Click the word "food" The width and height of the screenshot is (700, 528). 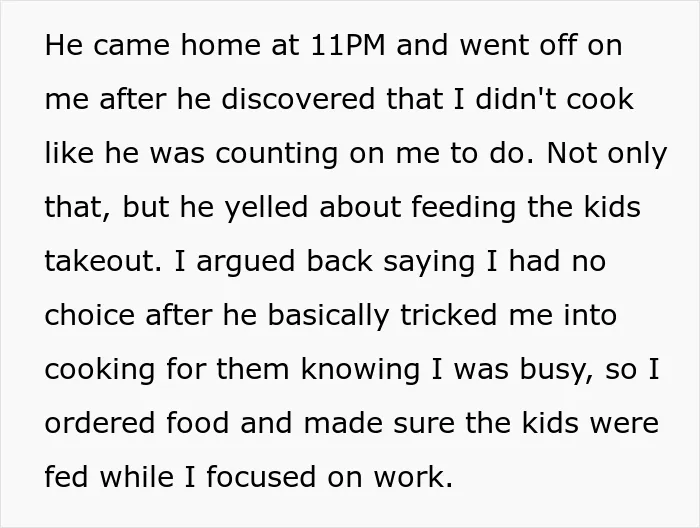point(197,423)
